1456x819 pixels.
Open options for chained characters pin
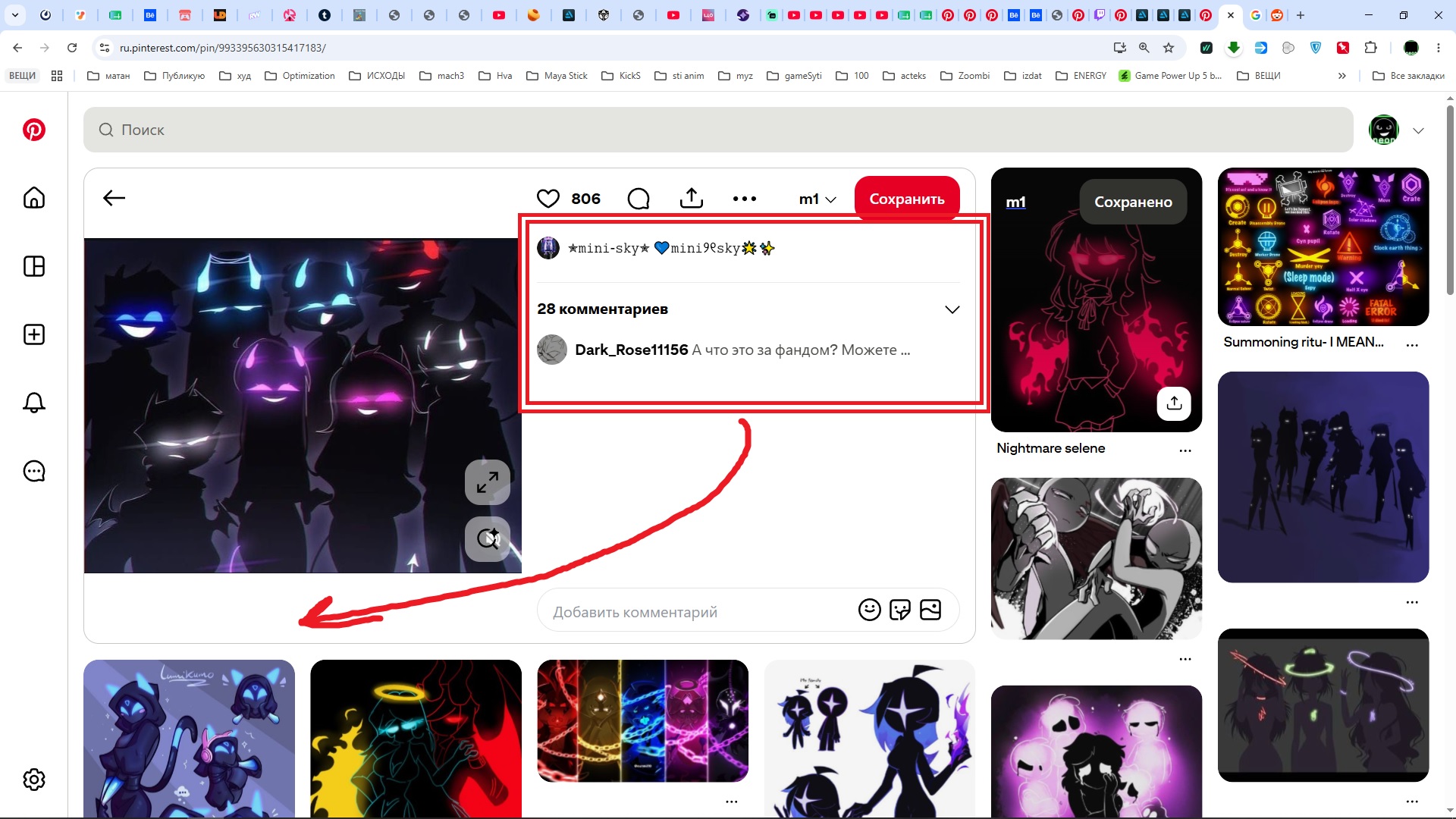tap(732, 802)
